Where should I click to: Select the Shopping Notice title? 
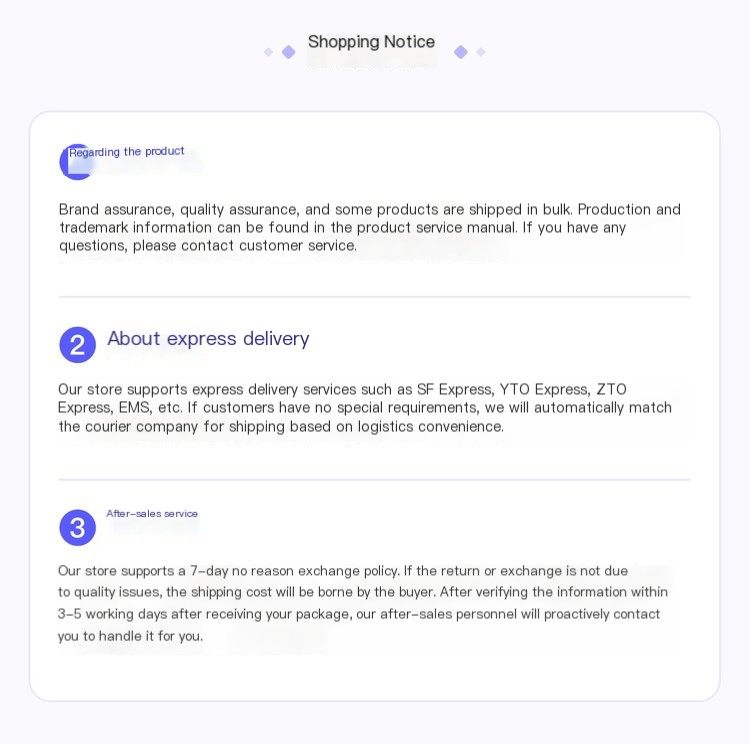pos(371,42)
